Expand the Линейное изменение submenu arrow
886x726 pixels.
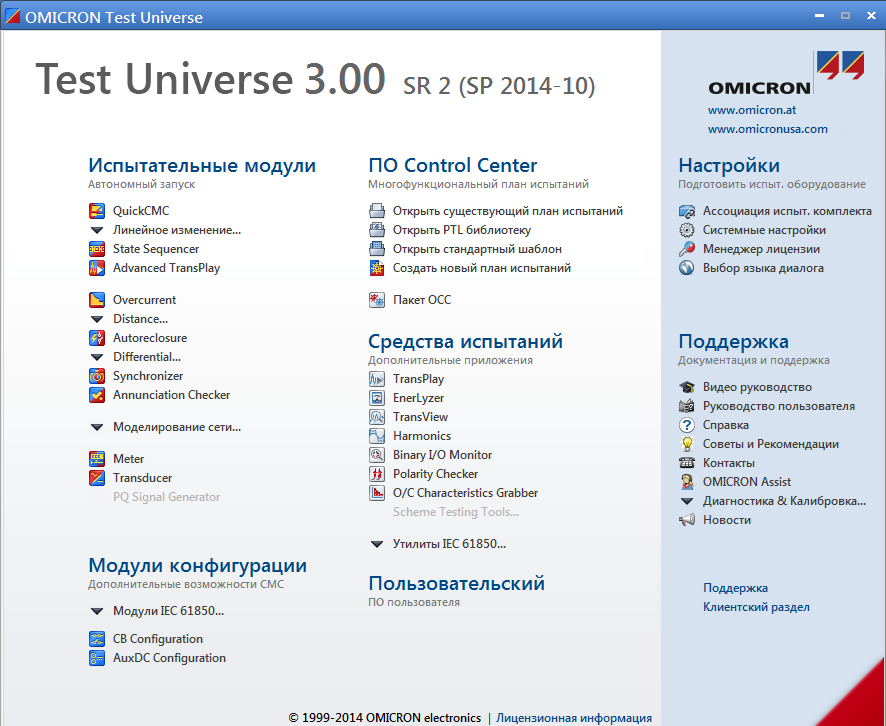[97, 230]
